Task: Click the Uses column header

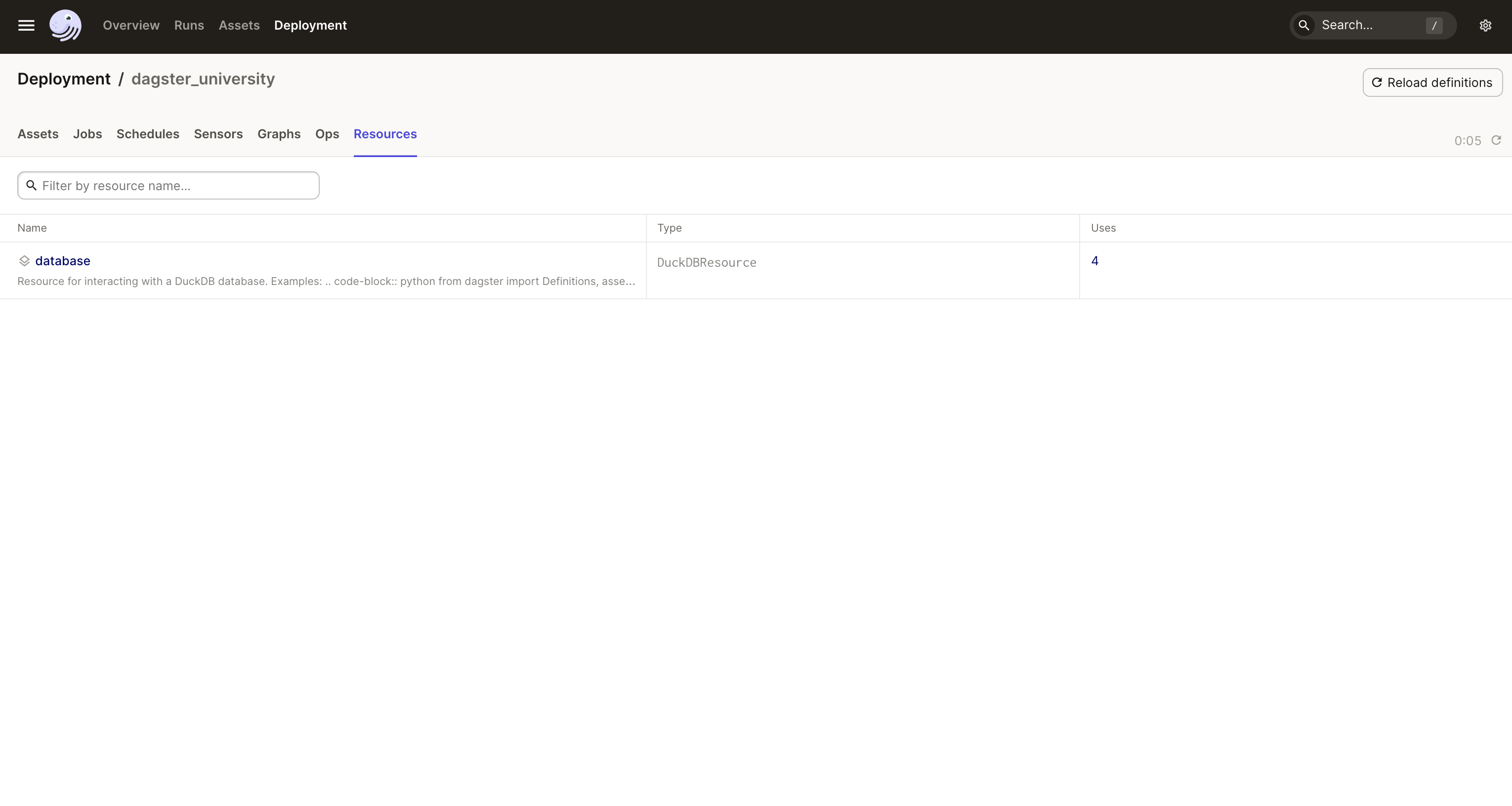Action: coord(1103,228)
